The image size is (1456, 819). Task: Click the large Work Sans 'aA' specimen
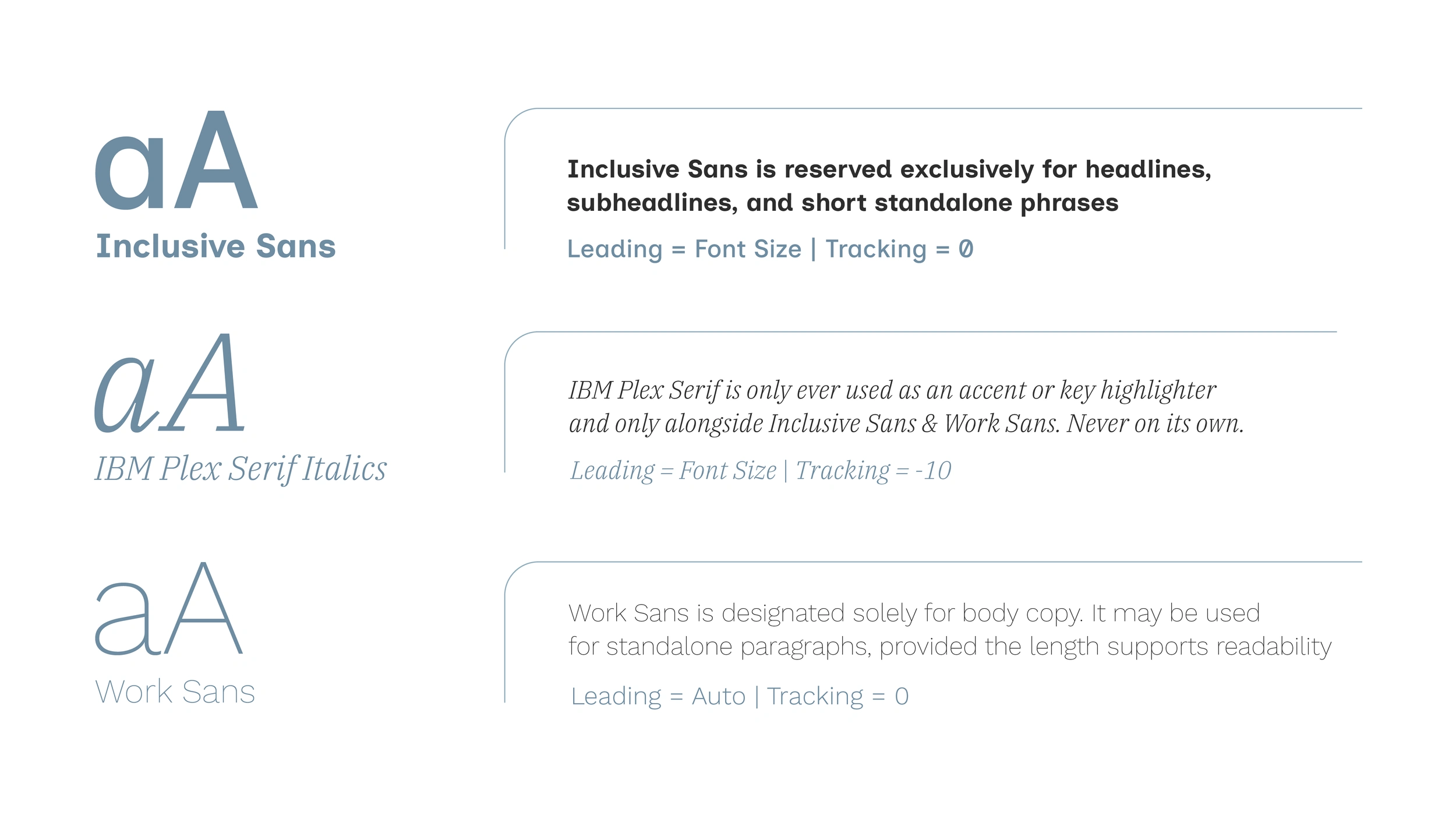169,609
